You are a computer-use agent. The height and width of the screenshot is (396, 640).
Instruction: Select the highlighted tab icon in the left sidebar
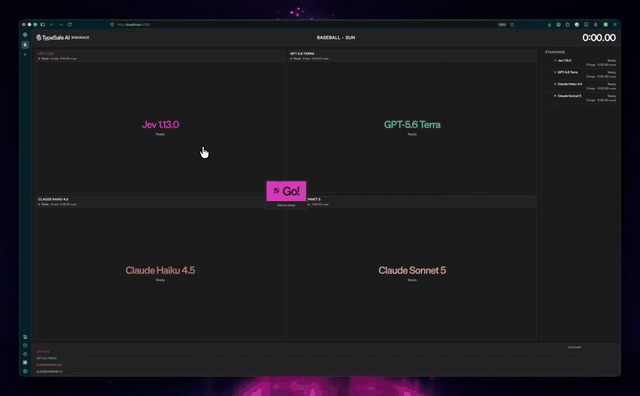(x=25, y=45)
